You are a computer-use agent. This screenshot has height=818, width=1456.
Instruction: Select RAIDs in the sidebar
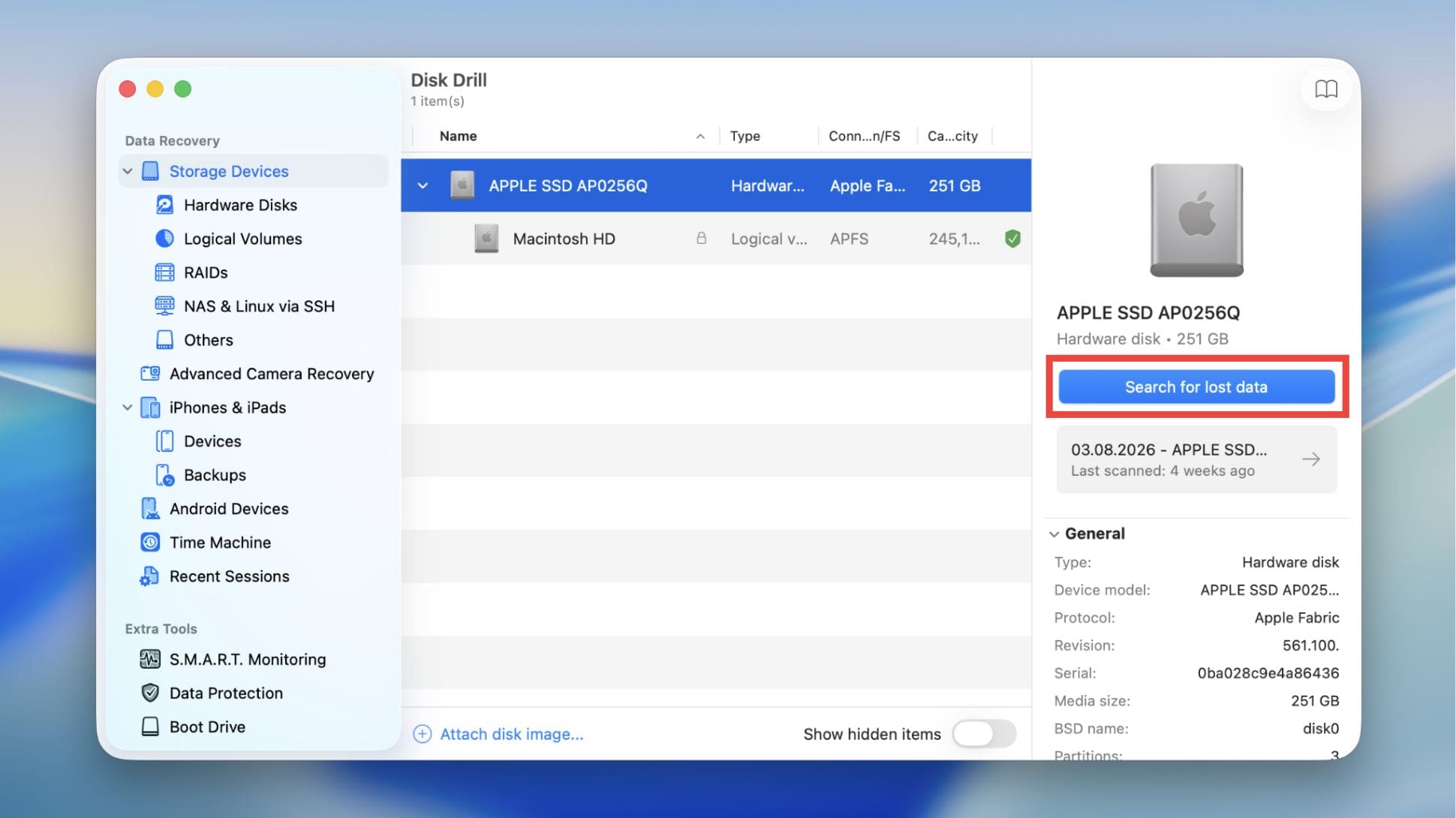click(x=206, y=272)
